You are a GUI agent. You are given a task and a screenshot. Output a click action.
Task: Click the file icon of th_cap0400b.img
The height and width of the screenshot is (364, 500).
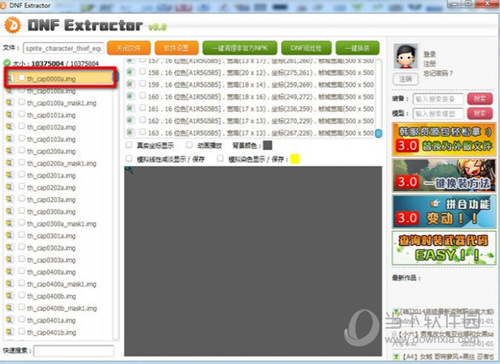[9, 296]
